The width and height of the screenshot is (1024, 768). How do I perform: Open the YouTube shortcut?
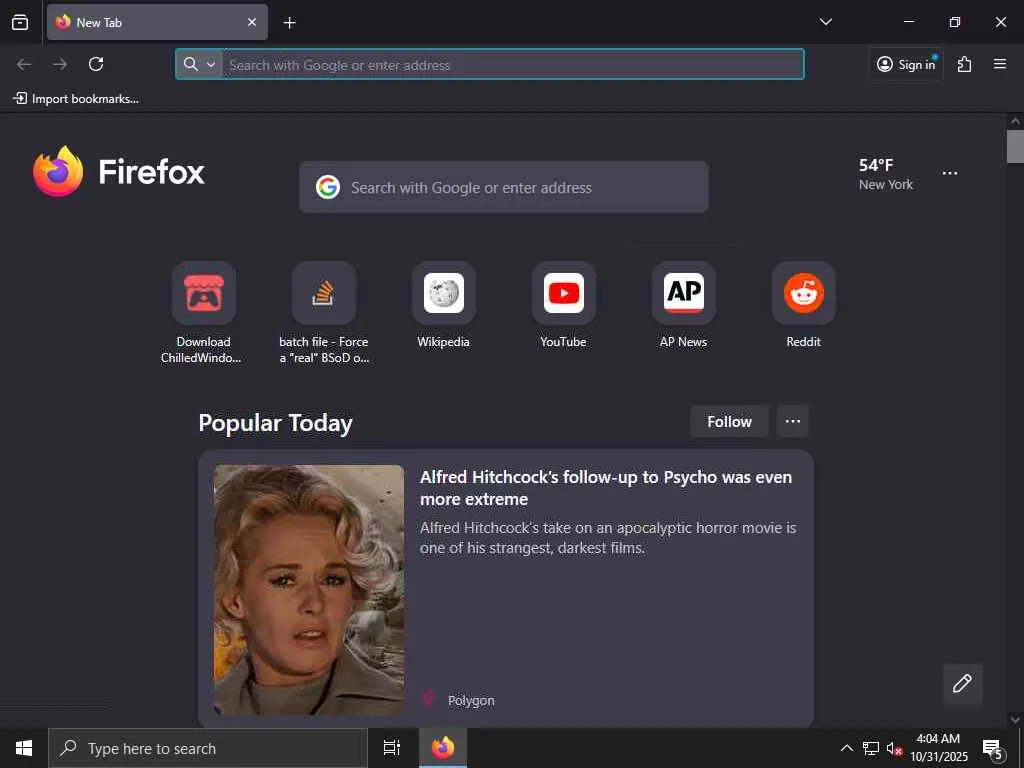[564, 305]
